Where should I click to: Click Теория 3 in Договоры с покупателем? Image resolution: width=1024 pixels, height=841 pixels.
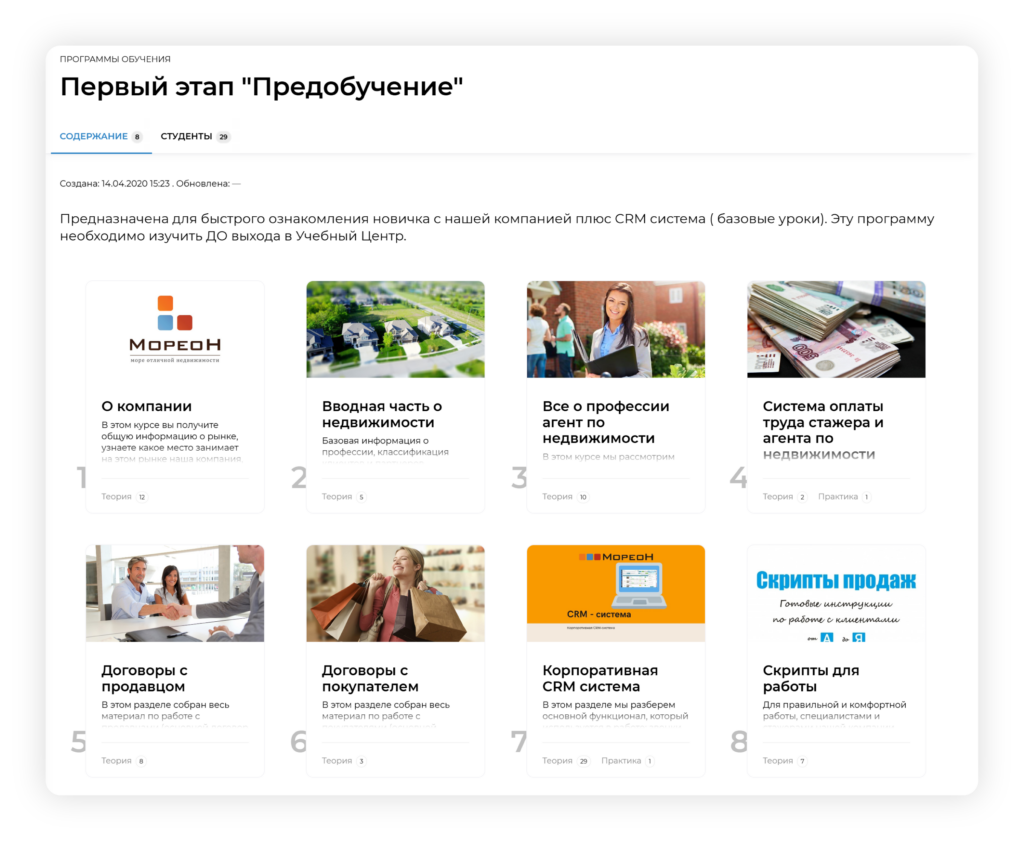click(x=344, y=761)
